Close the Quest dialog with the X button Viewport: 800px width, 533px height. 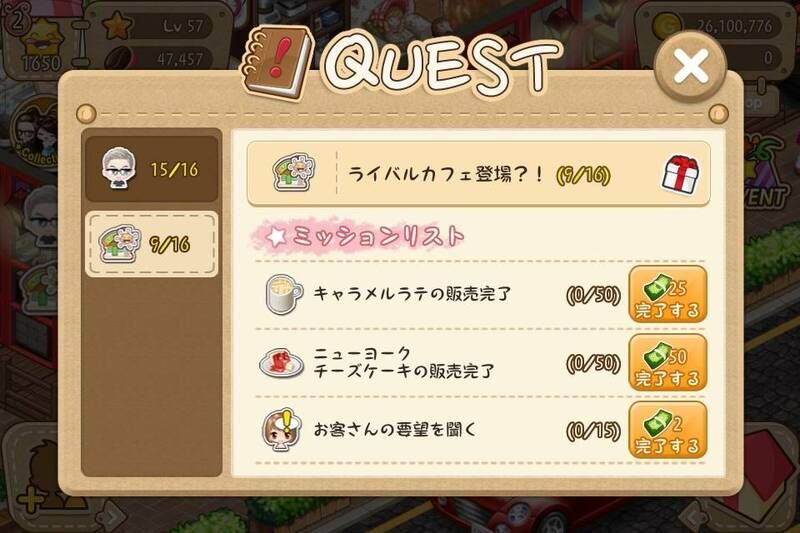tap(690, 66)
